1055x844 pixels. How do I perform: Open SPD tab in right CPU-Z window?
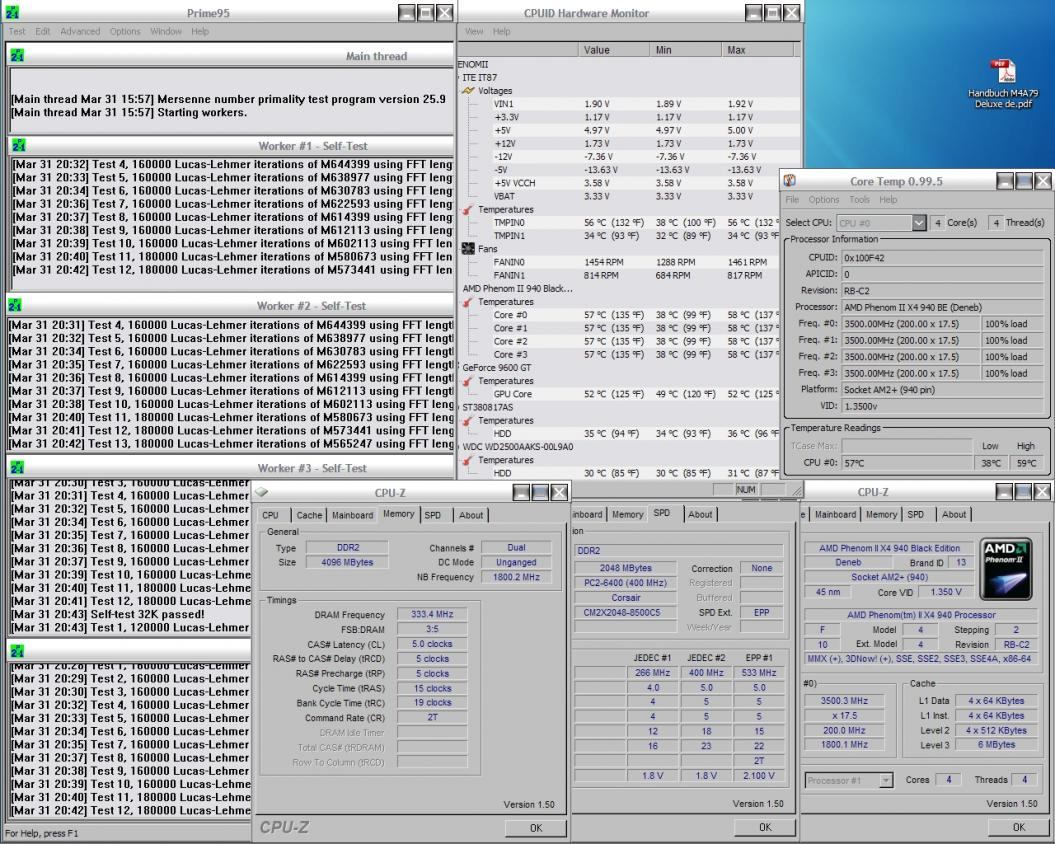[x=916, y=514]
